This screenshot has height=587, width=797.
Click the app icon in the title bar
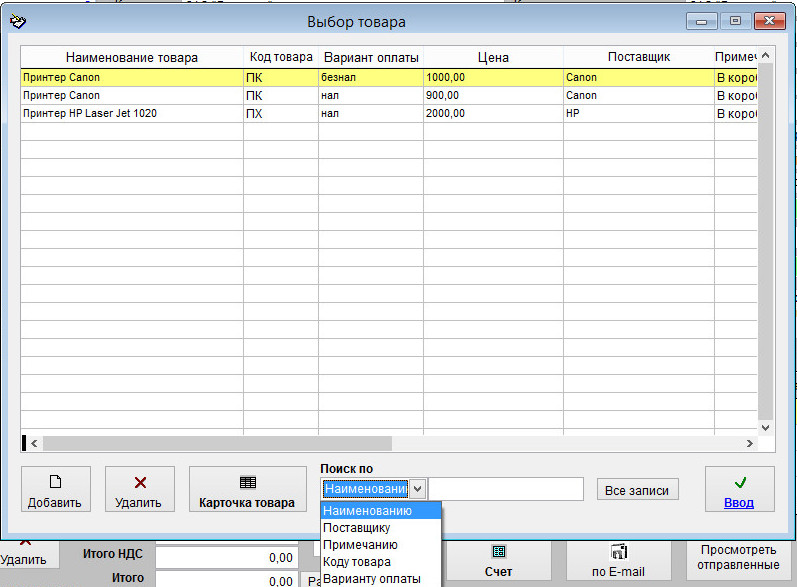tap(18, 21)
